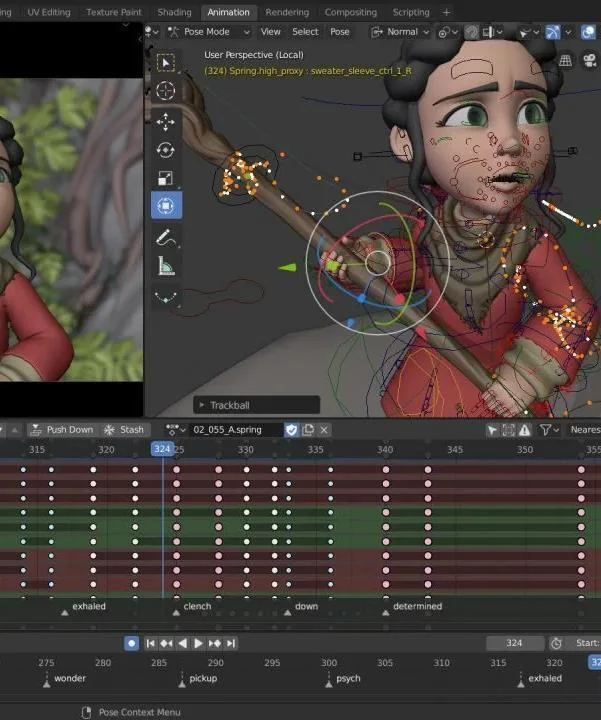This screenshot has height=720, width=601.
Task: Toggle auto keying record button
Action: coord(131,643)
